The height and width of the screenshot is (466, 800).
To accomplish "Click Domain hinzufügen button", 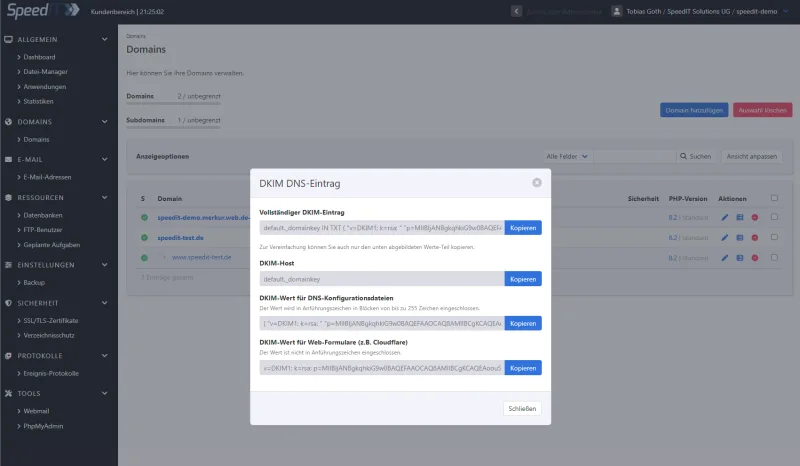I will click(694, 110).
